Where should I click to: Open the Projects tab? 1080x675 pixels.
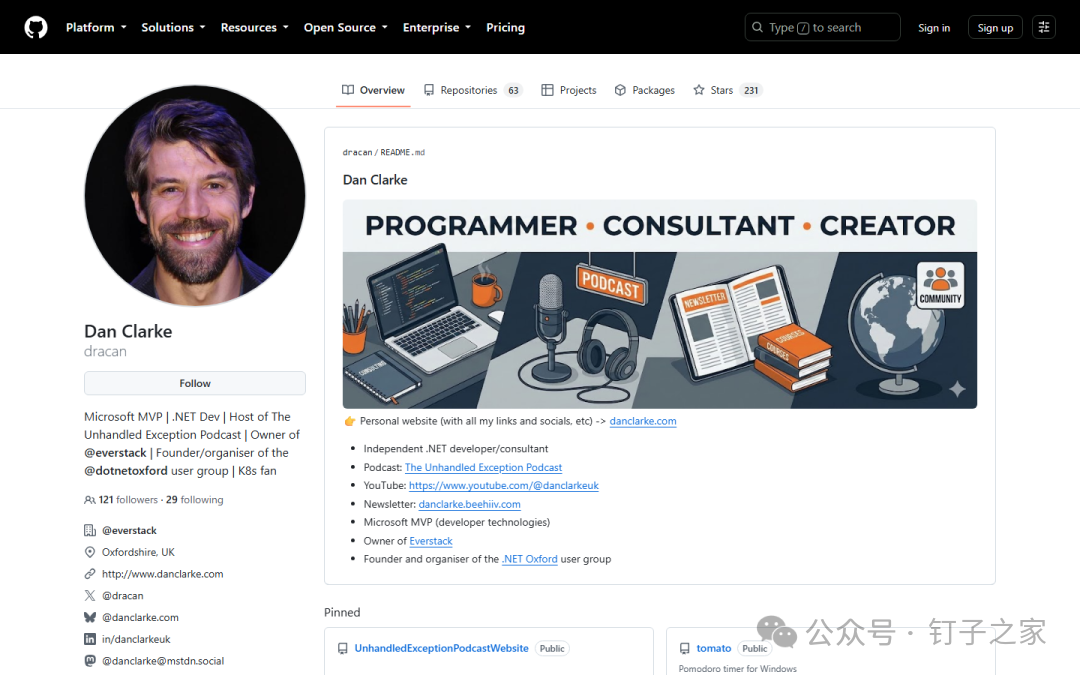[569, 90]
